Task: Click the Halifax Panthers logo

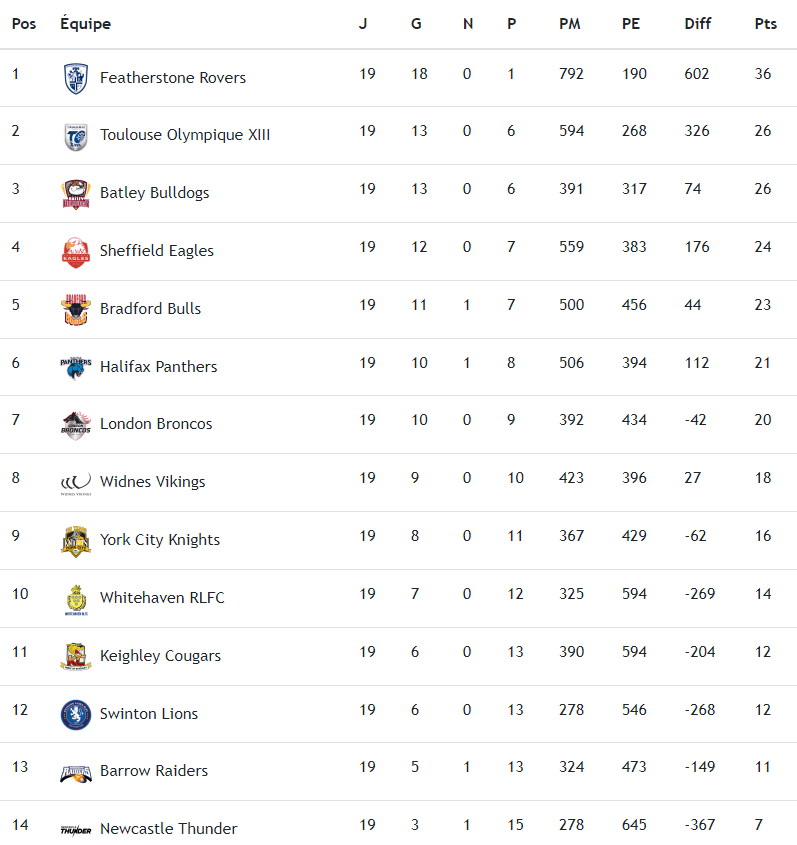Action: [x=76, y=367]
